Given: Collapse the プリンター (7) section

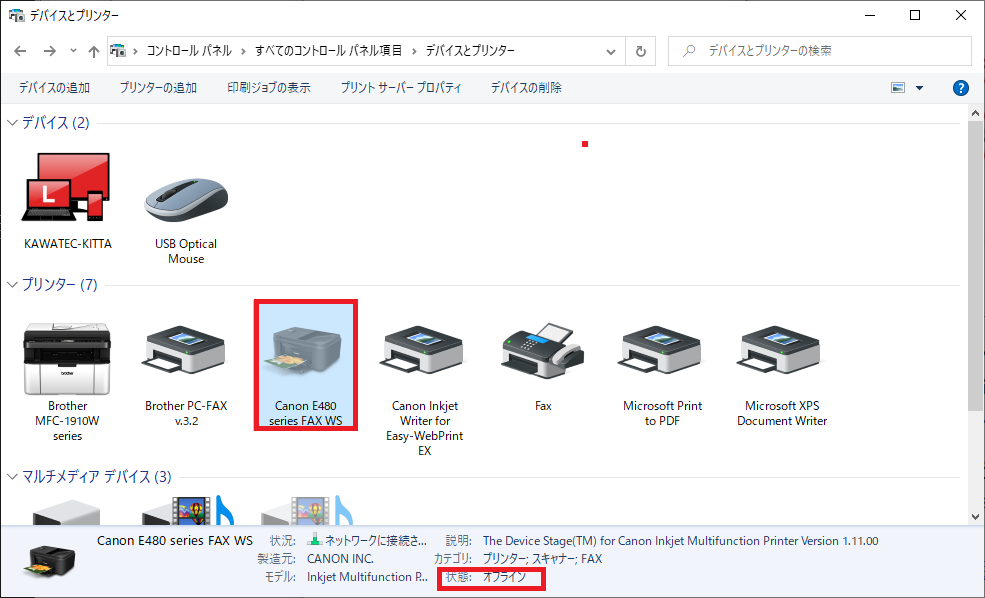Looking at the screenshot, I should (13, 285).
